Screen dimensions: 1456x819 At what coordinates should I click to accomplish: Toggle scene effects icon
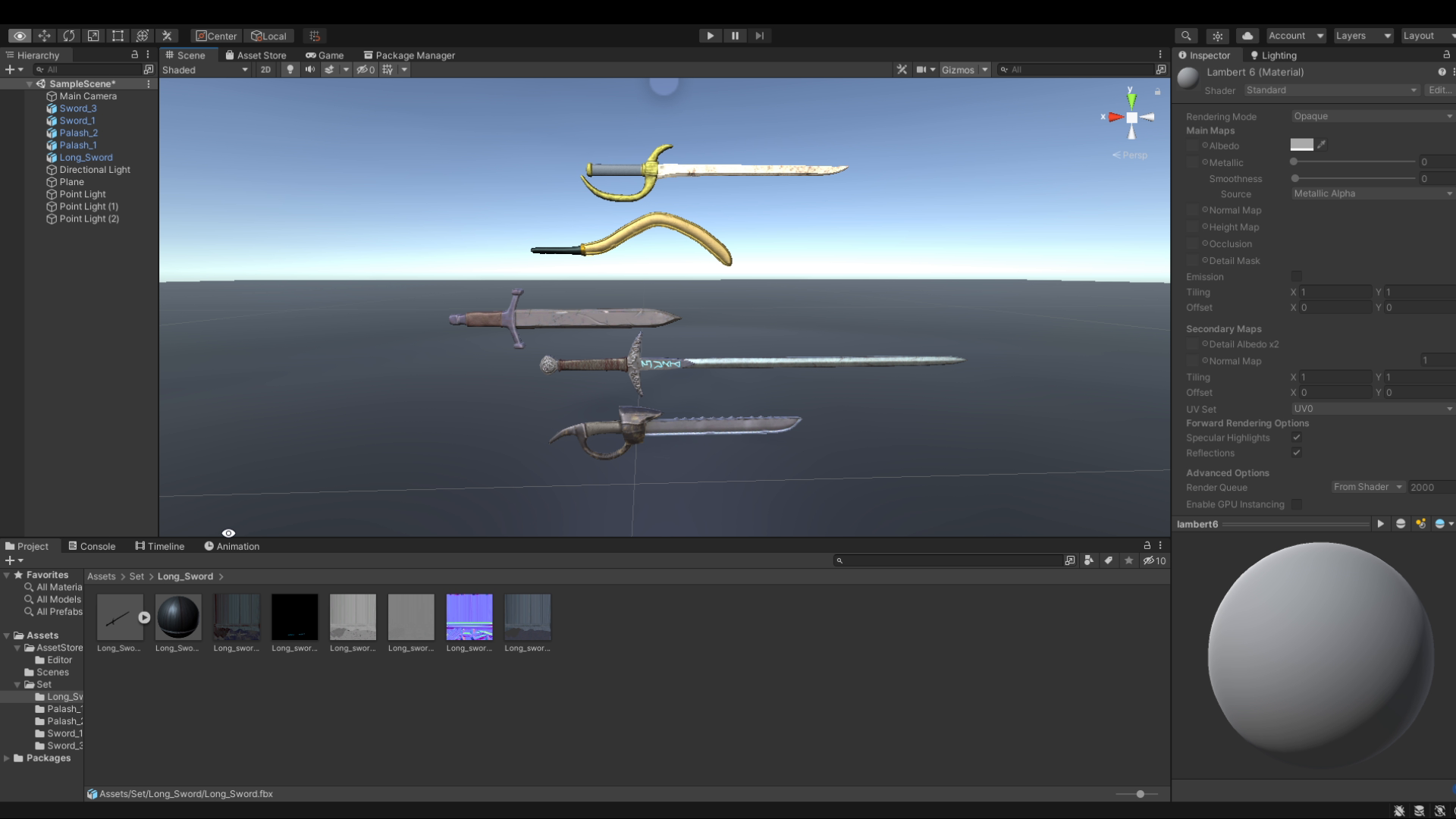pos(329,69)
